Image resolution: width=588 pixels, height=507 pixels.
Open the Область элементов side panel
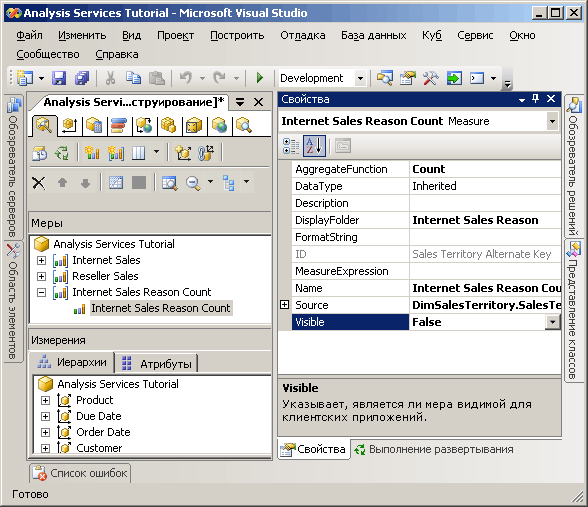pos(13,302)
